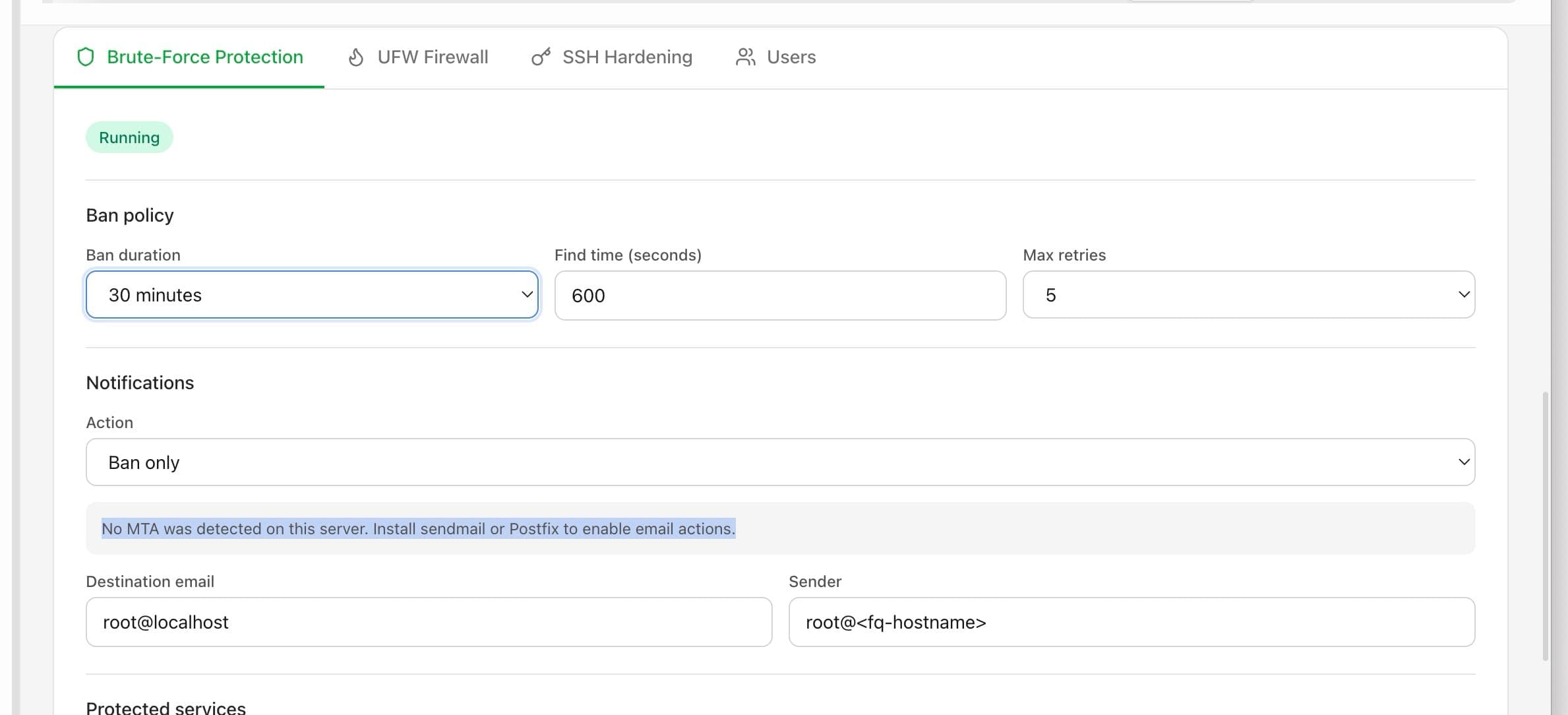Image resolution: width=1568 pixels, height=715 pixels.
Task: Click the Notifications section heading
Action: (x=140, y=383)
